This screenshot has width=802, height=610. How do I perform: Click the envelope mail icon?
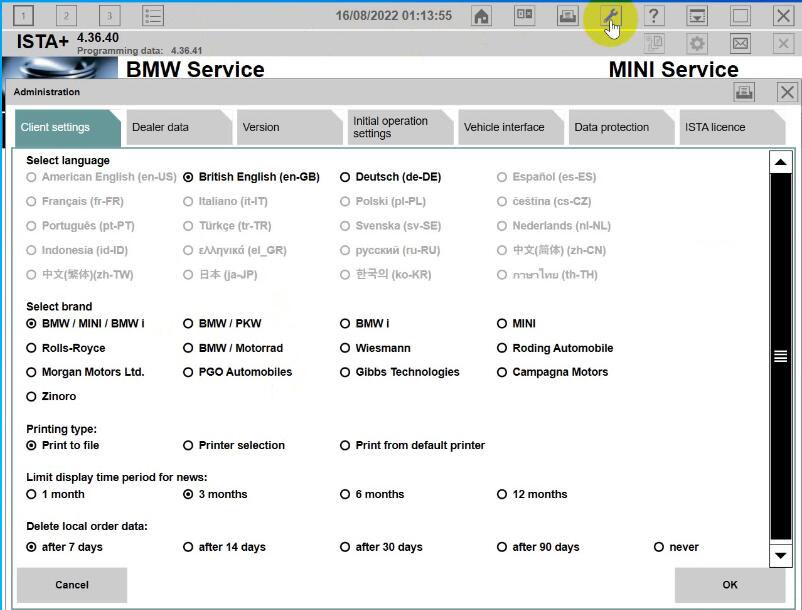click(740, 44)
